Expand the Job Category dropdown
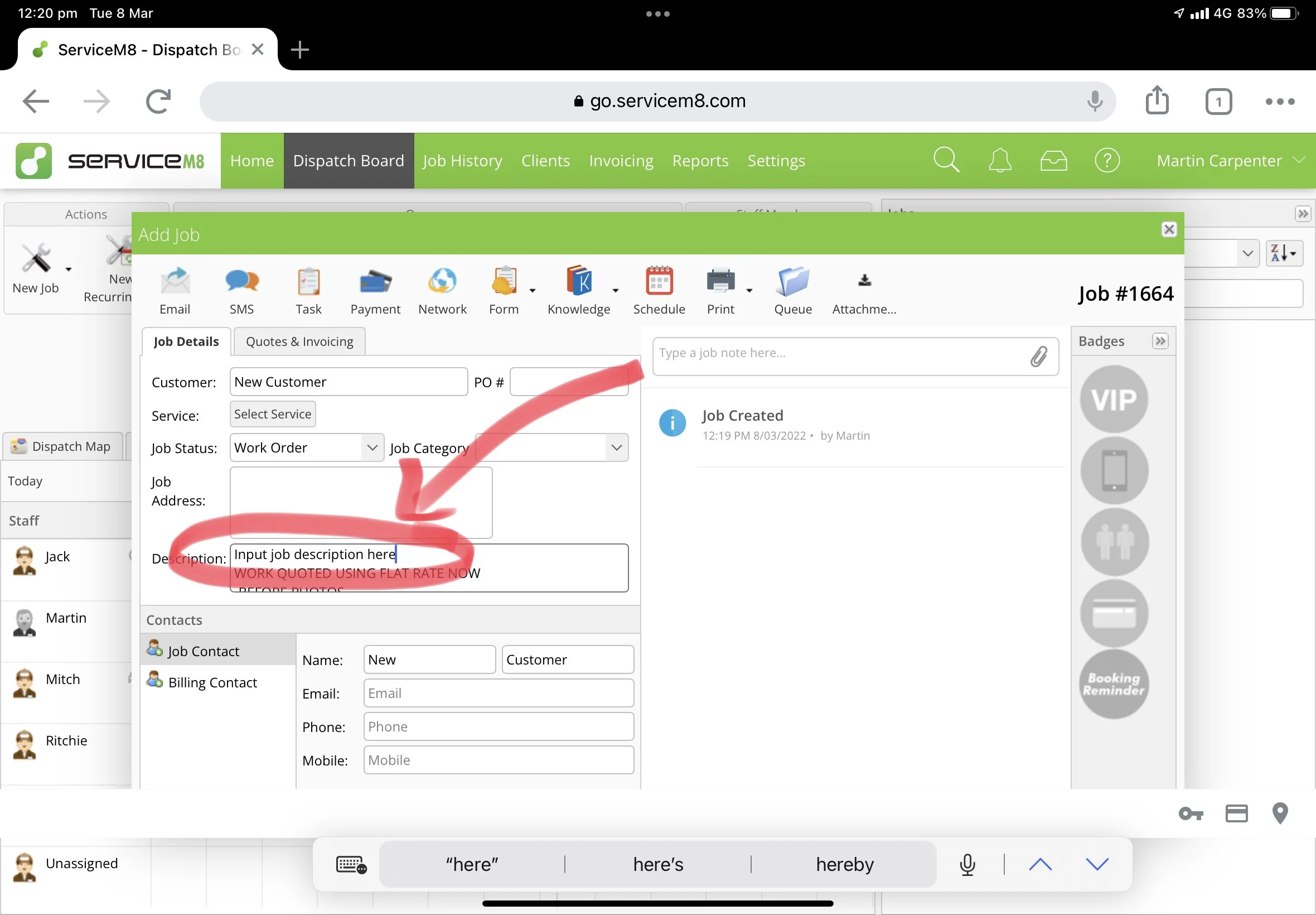The image size is (1316, 915). [x=551, y=448]
